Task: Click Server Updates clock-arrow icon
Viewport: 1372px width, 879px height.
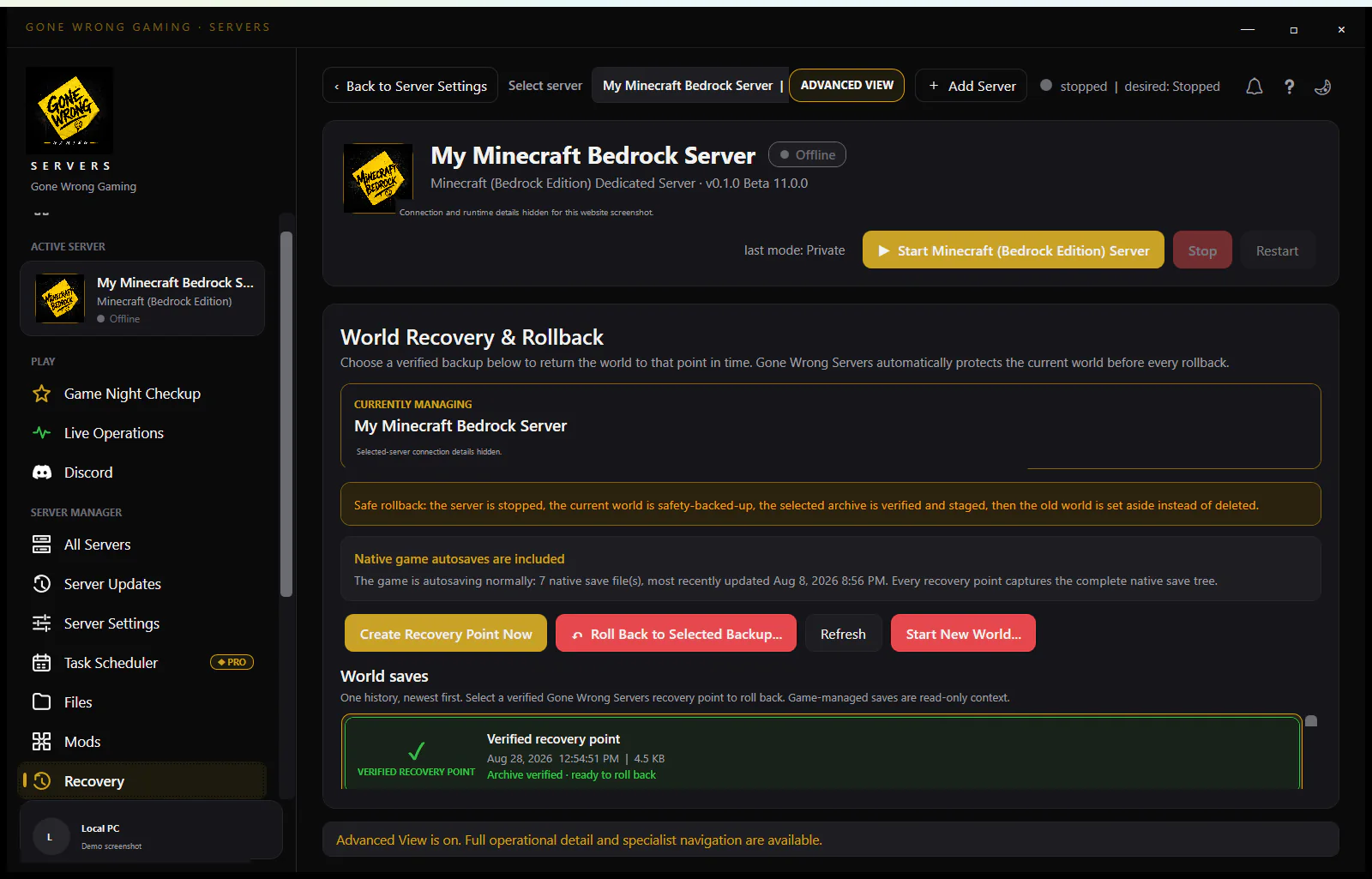Action: click(x=41, y=584)
